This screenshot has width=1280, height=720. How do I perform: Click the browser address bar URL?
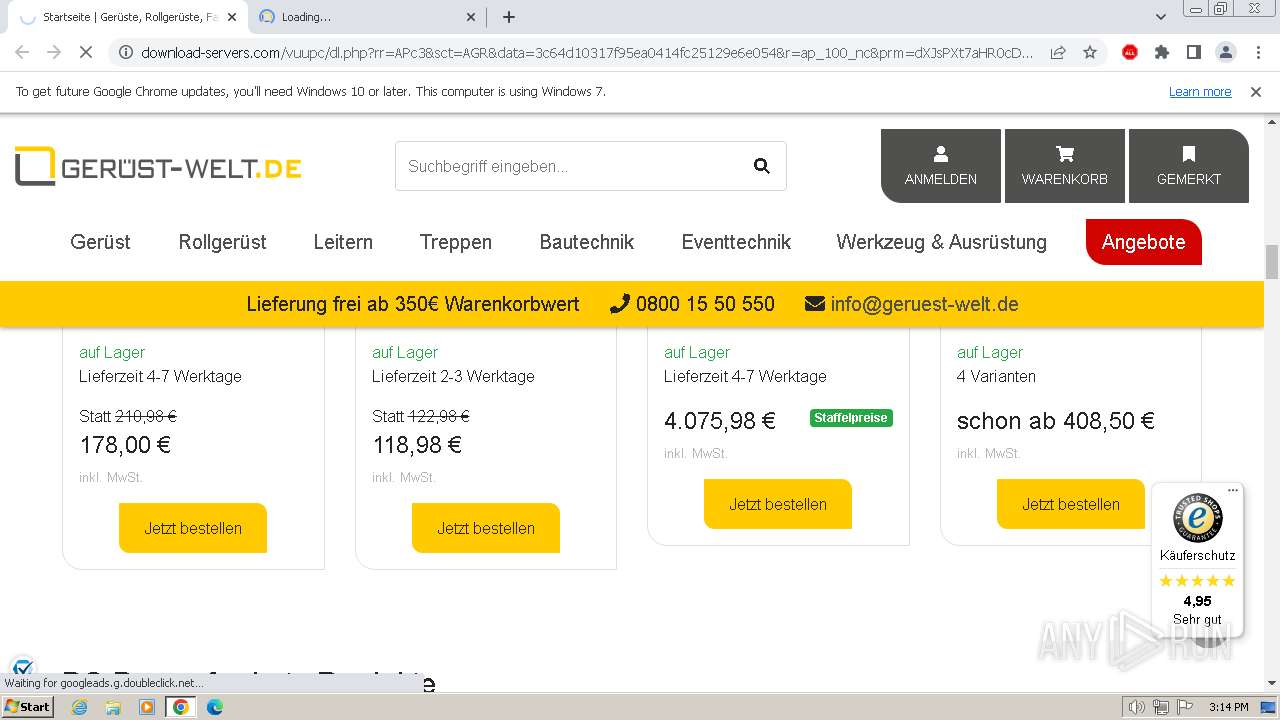tap(587, 52)
